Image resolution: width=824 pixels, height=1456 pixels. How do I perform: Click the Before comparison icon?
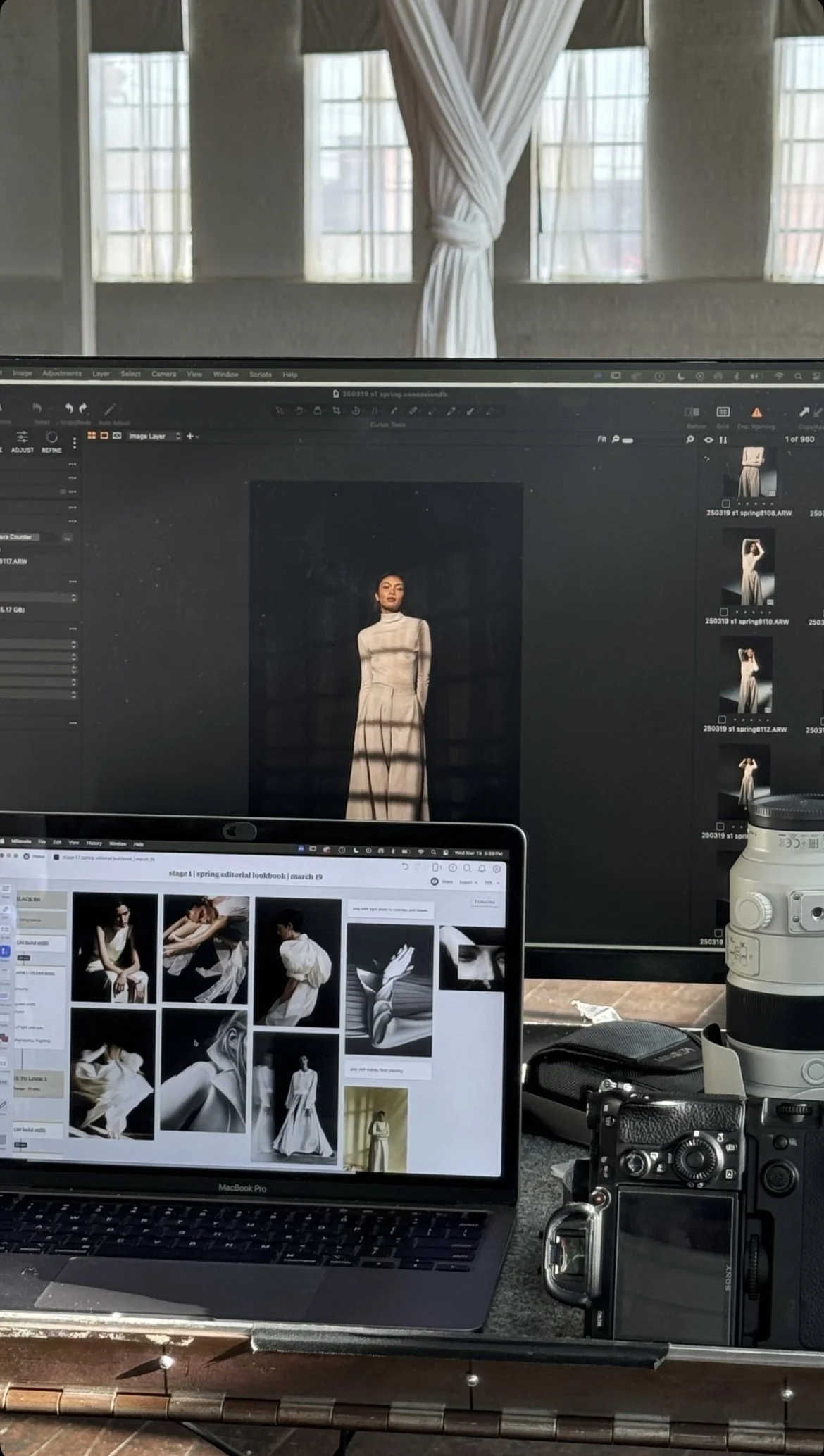click(x=692, y=412)
